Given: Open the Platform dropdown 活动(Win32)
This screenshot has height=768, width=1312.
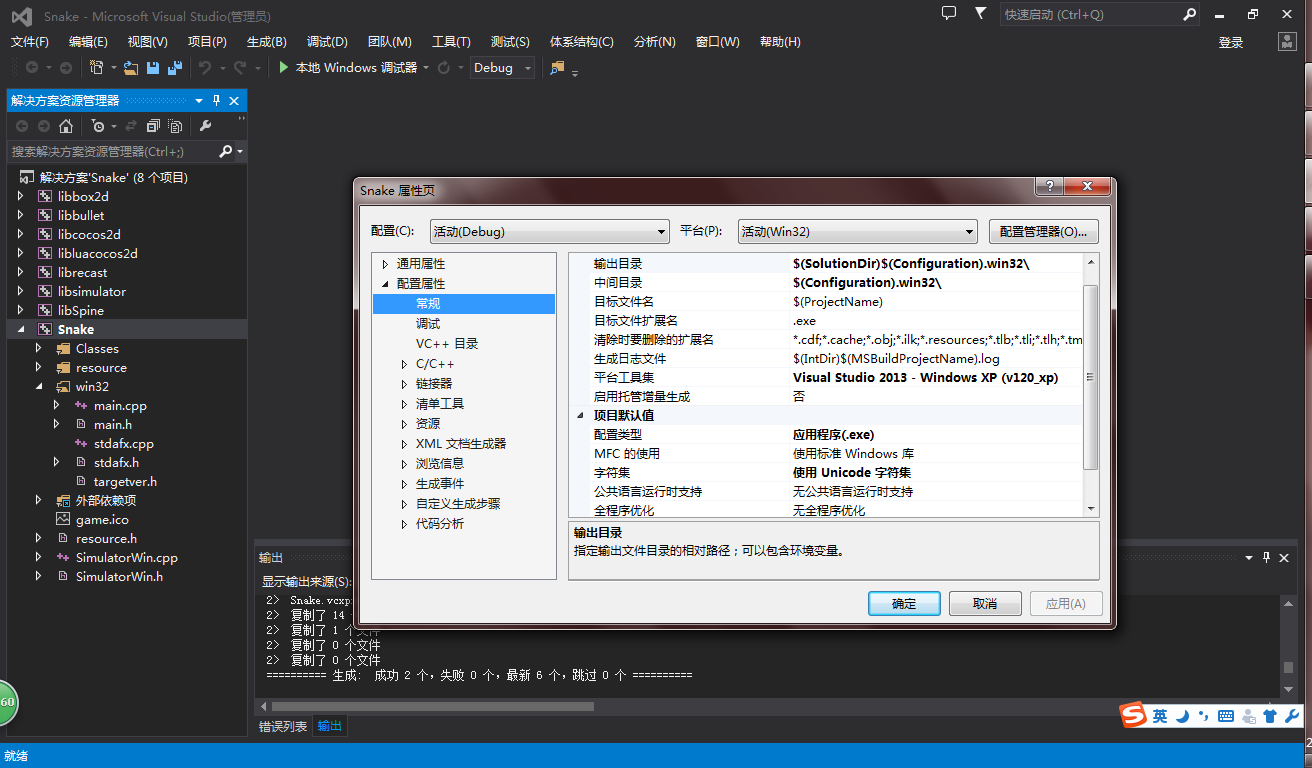Looking at the screenshot, I should (857, 231).
